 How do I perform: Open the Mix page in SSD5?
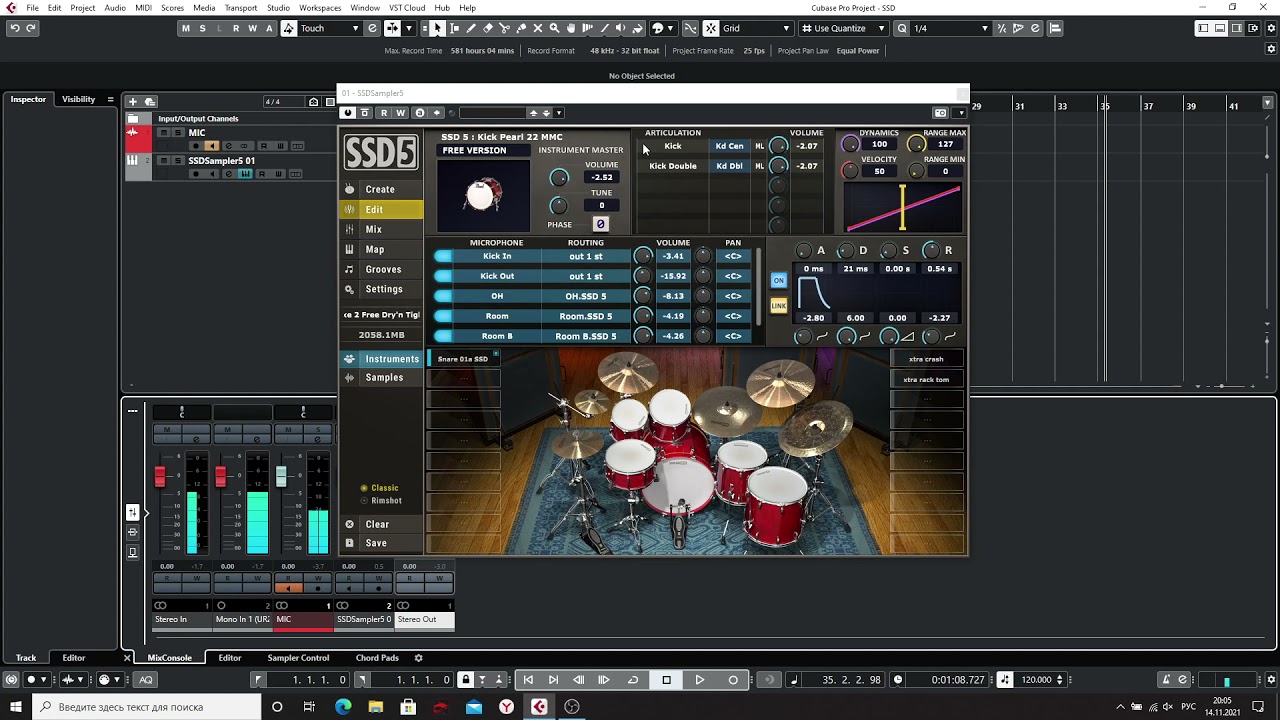click(x=373, y=229)
